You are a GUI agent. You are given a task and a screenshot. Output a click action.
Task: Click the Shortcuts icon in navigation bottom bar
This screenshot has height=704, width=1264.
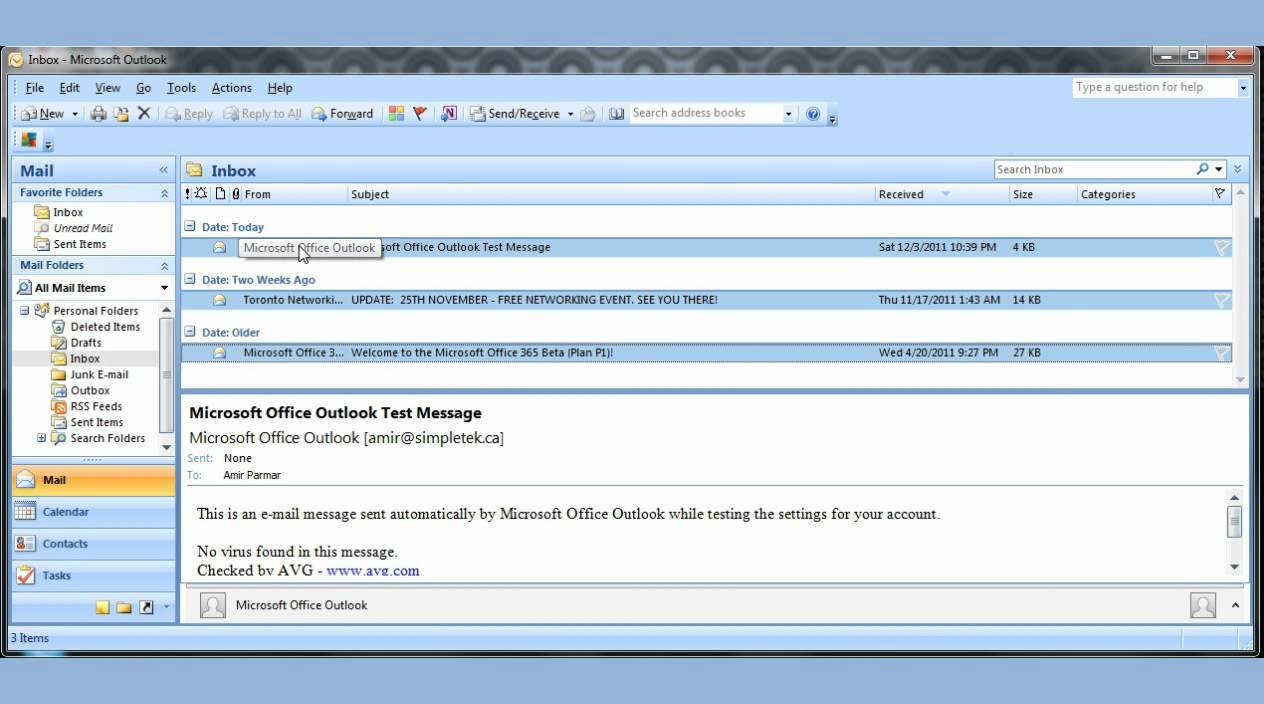coord(146,607)
